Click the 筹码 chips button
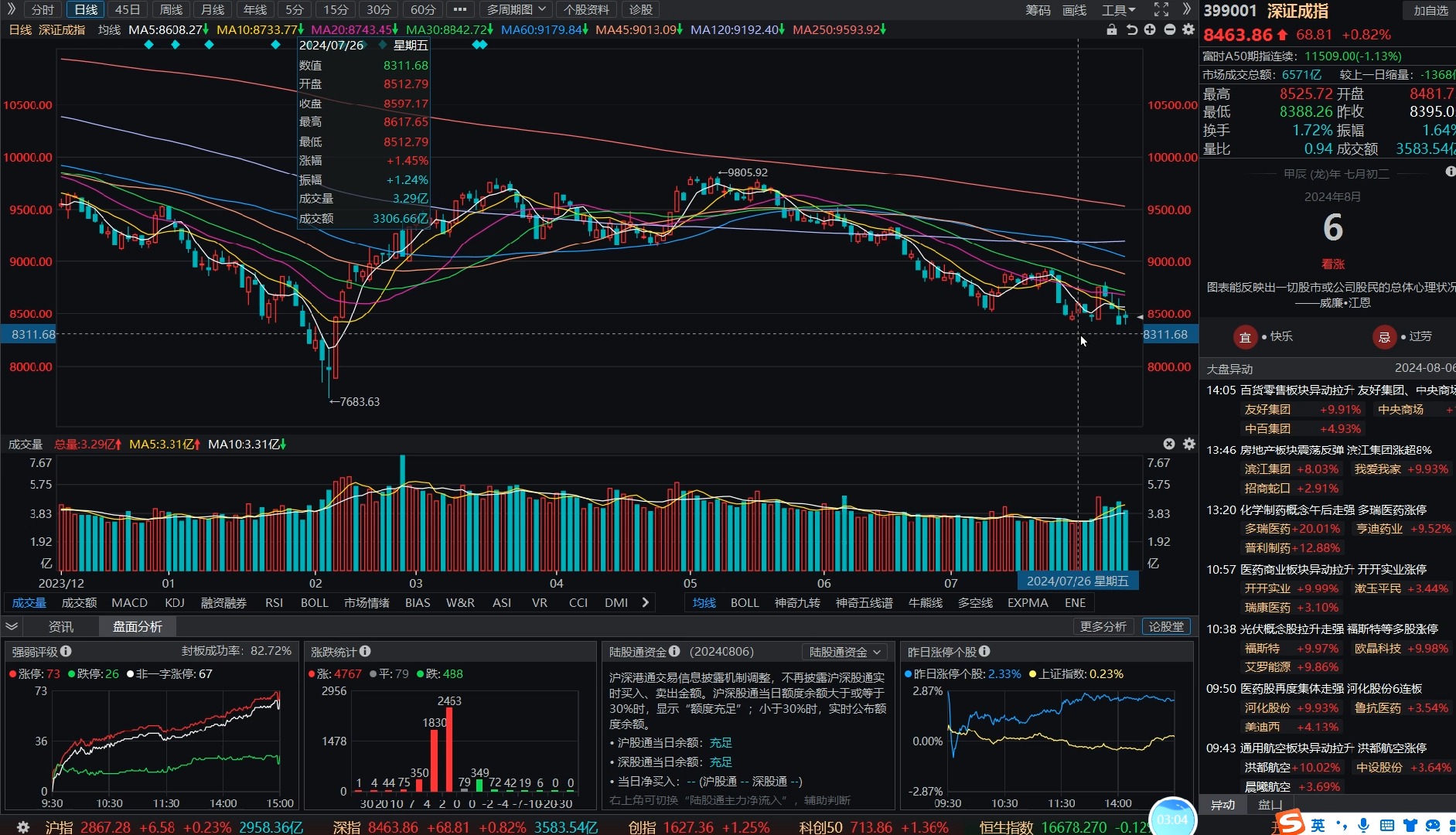Viewport: 1456px width, 835px height. click(1038, 9)
